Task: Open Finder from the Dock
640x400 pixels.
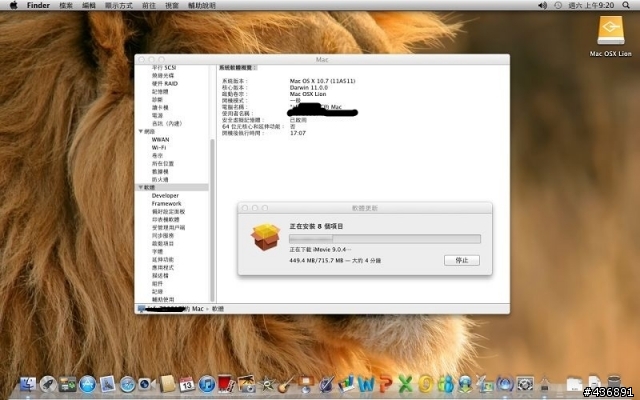Action: (x=28, y=384)
